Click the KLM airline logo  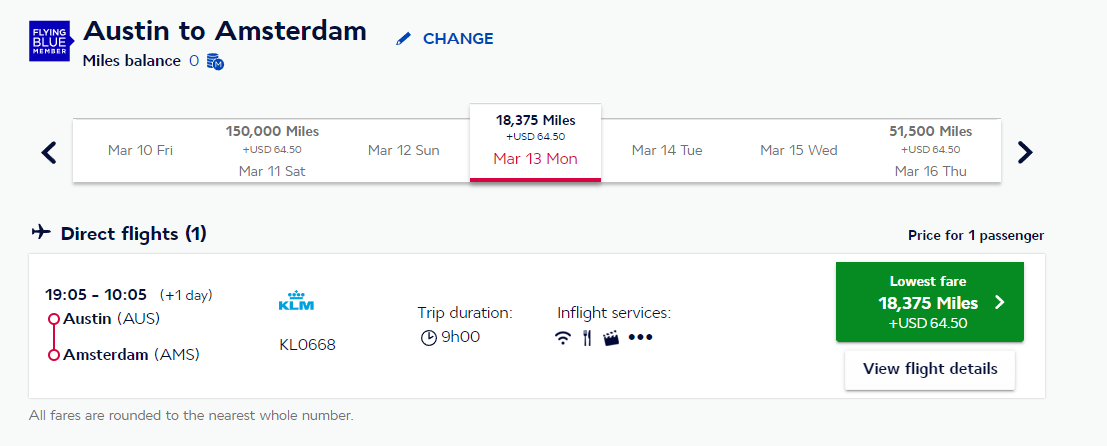coord(296,301)
